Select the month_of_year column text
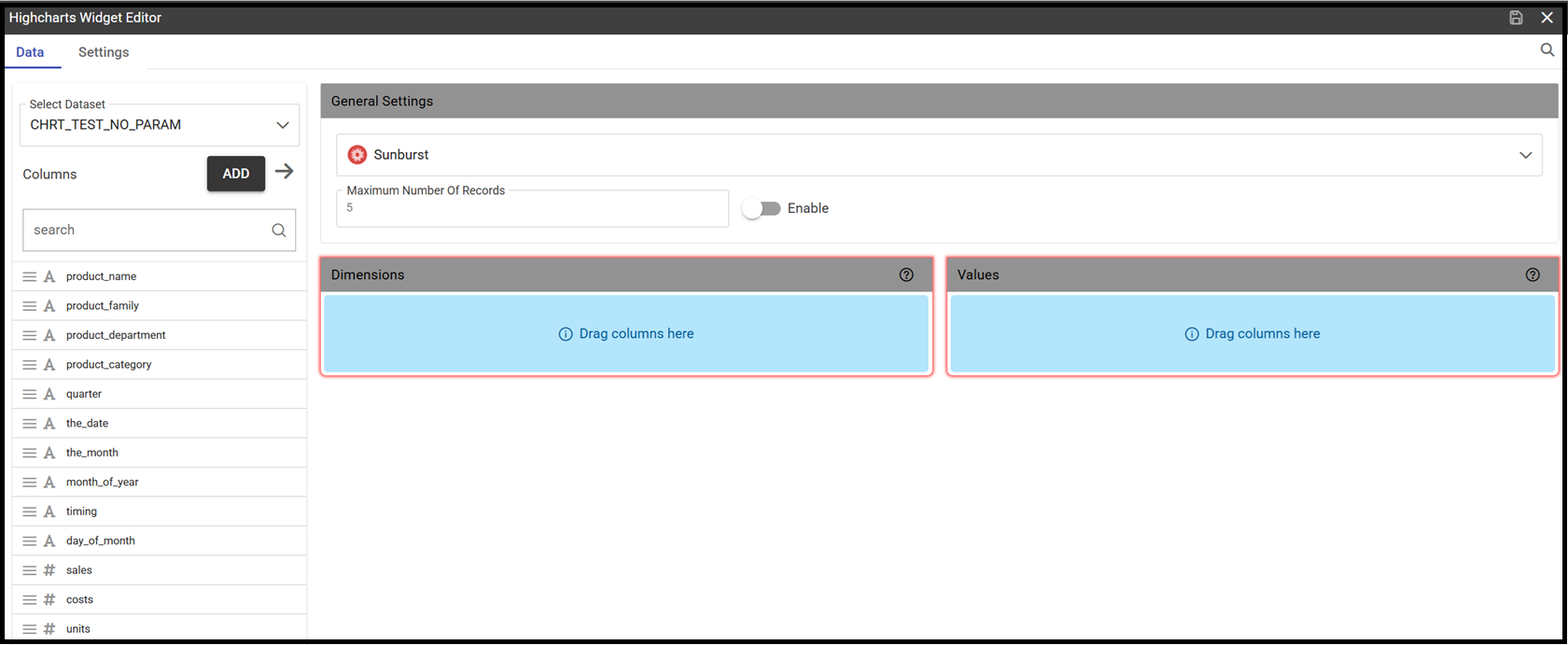 click(x=103, y=483)
